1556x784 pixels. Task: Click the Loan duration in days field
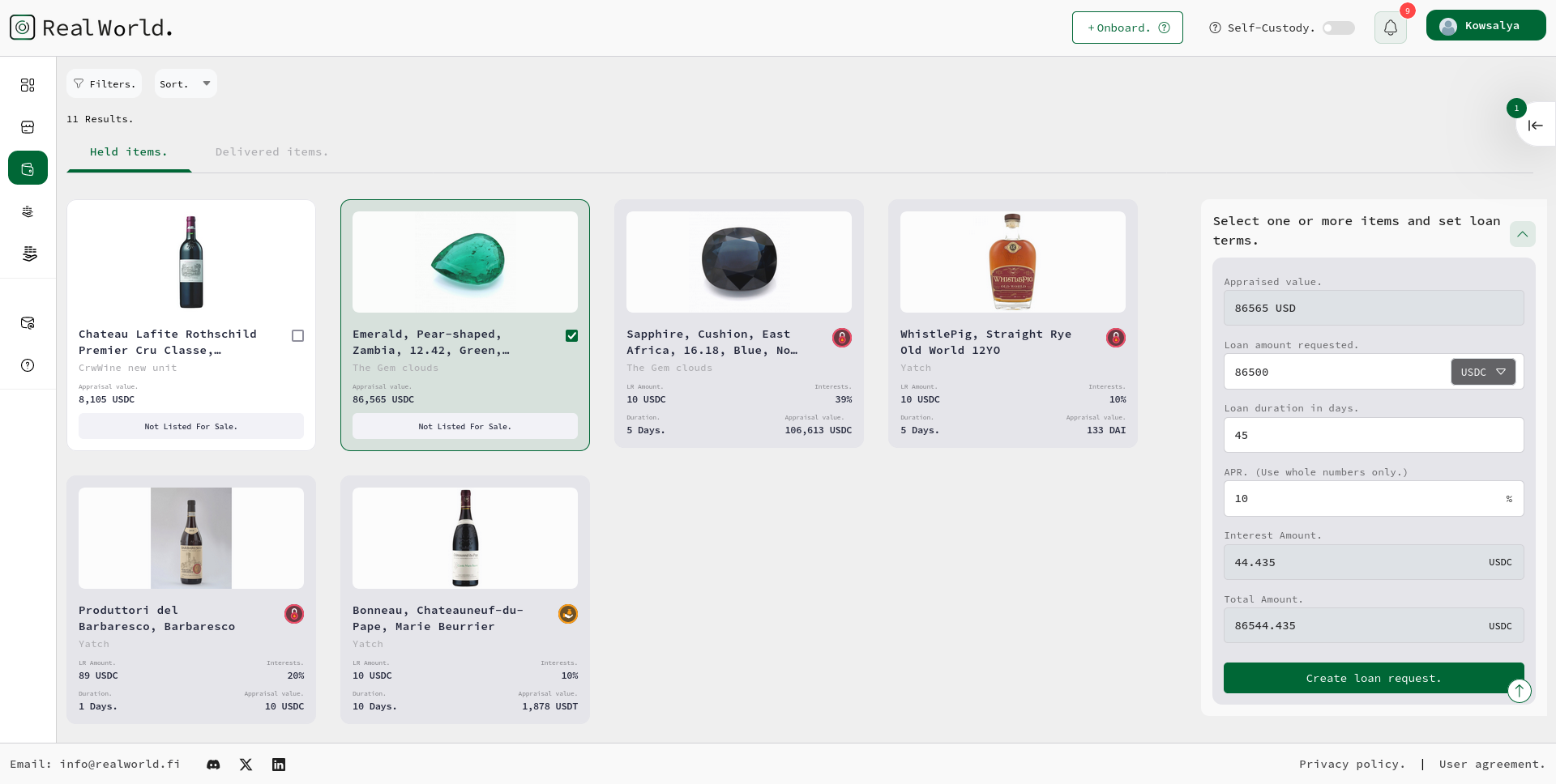[1373, 435]
